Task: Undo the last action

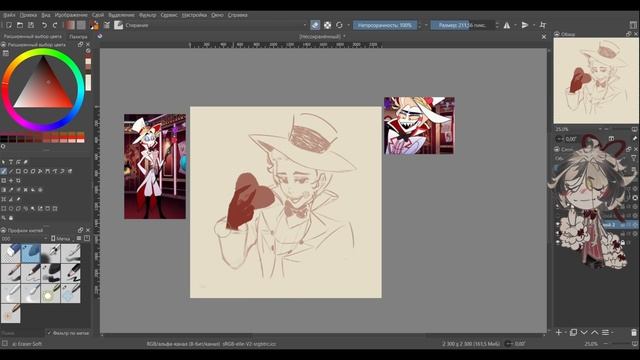Action: 44,25
